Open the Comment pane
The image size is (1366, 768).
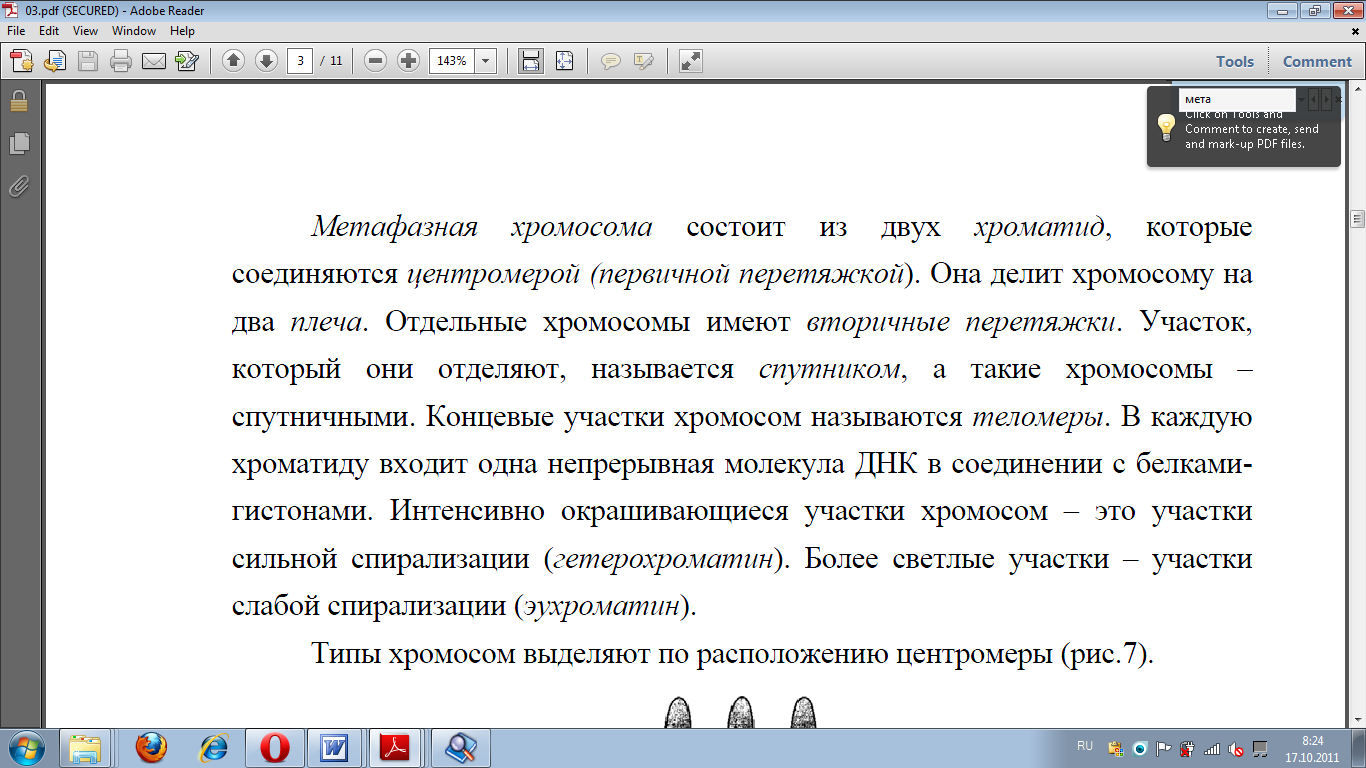click(1317, 61)
